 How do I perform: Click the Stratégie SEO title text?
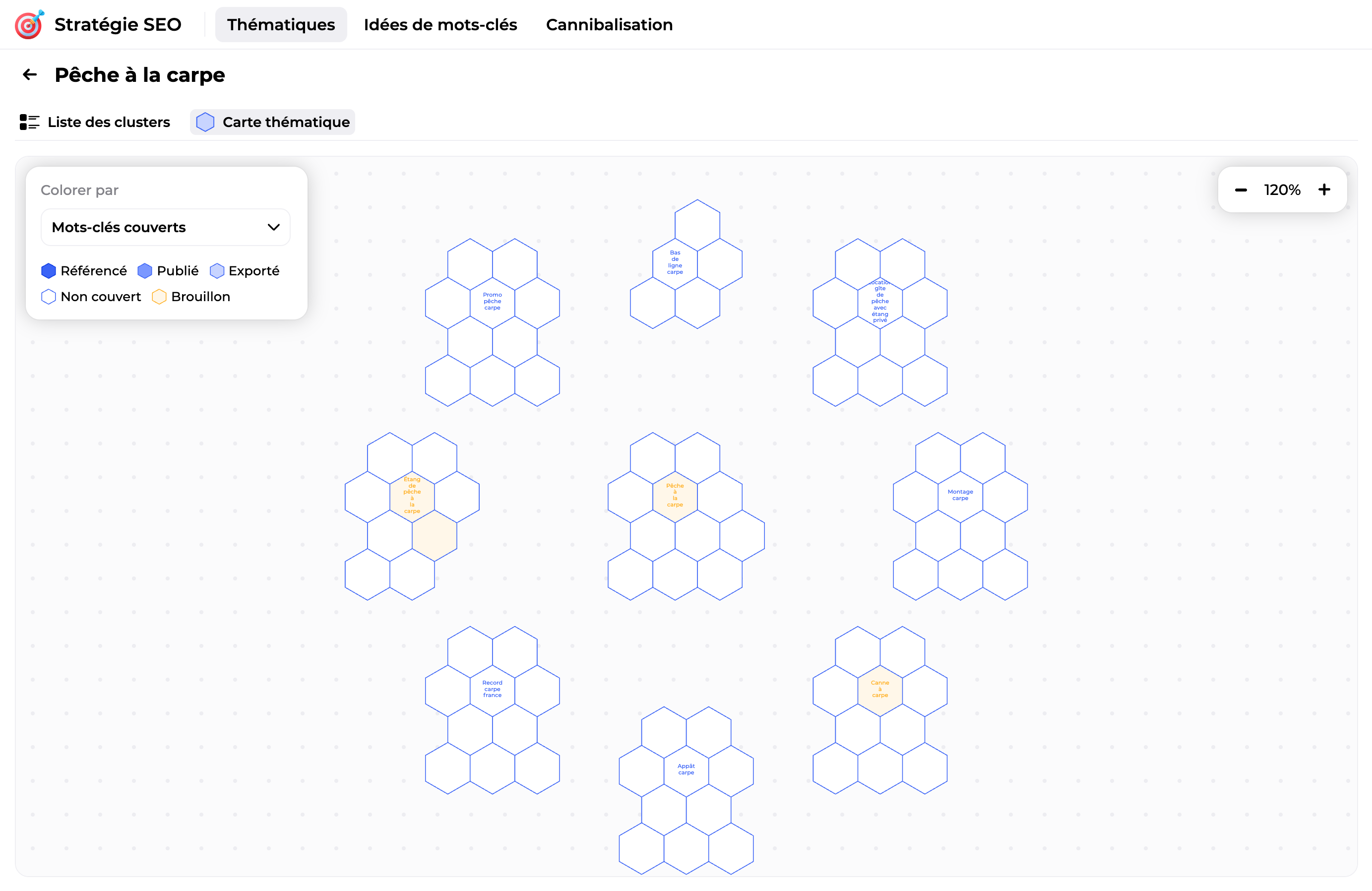tap(118, 25)
